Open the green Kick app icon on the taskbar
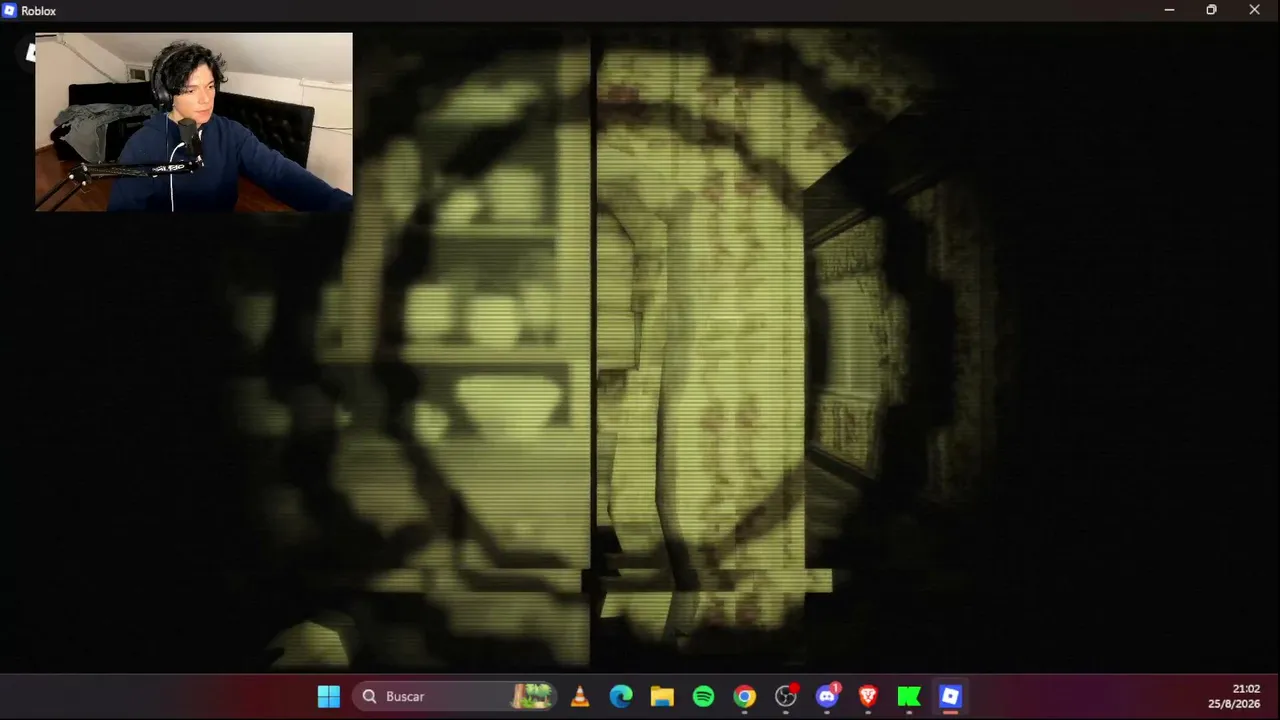 [x=909, y=696]
